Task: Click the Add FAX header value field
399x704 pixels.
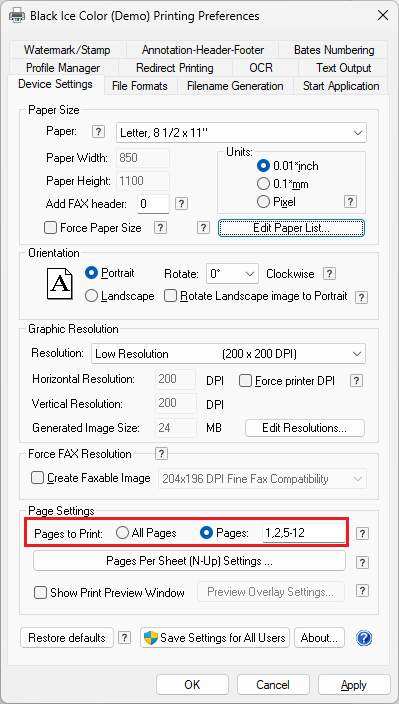Action: pyautogui.click(x=153, y=204)
